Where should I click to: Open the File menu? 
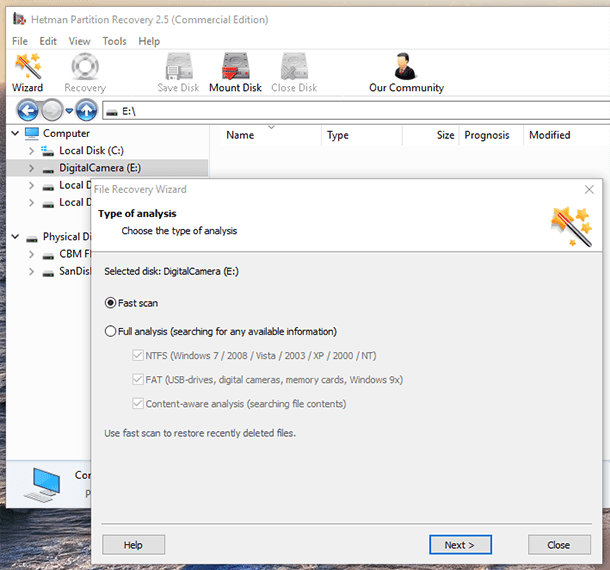[x=20, y=41]
